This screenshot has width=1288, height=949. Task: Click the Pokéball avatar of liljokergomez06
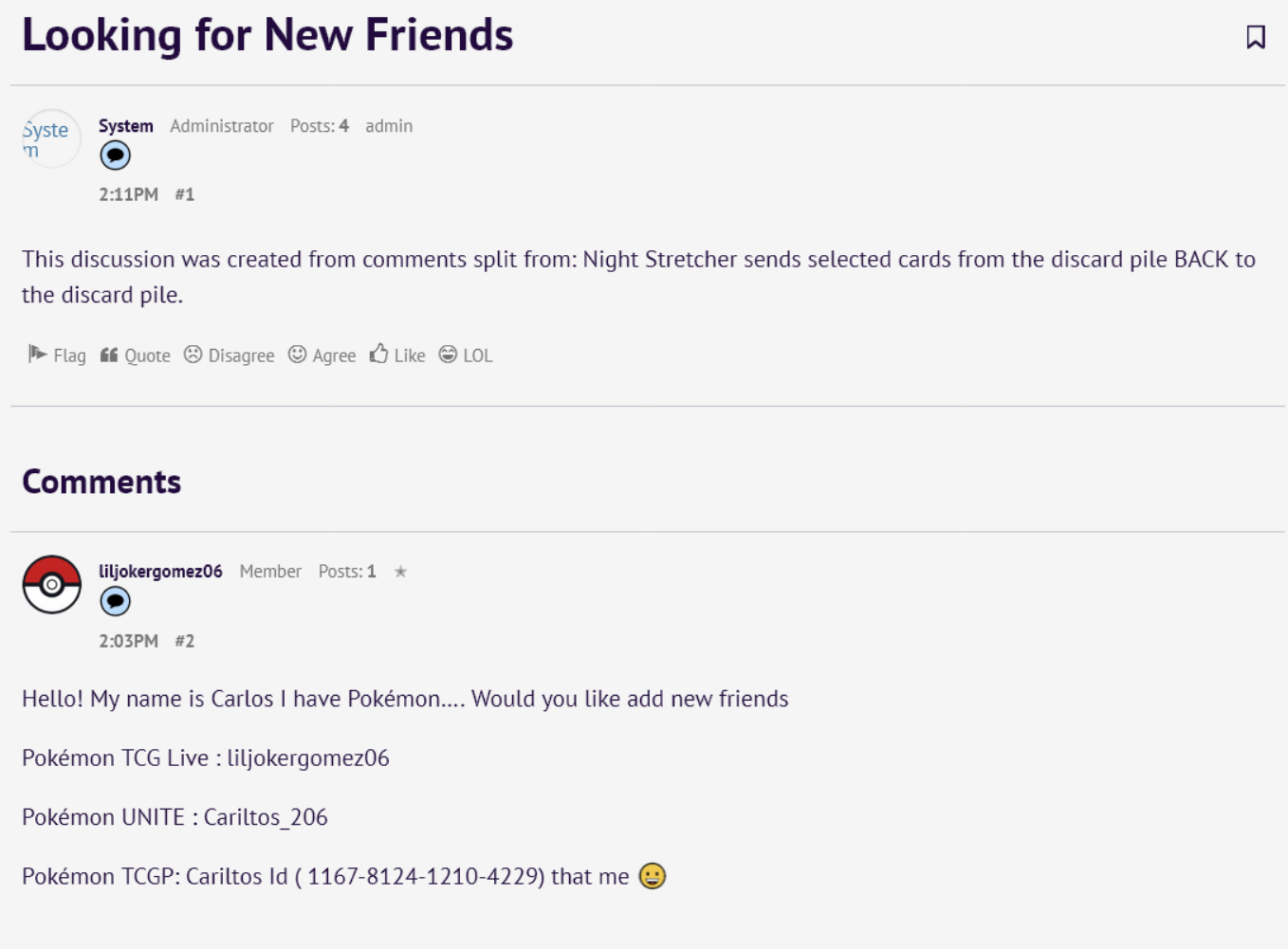(51, 585)
